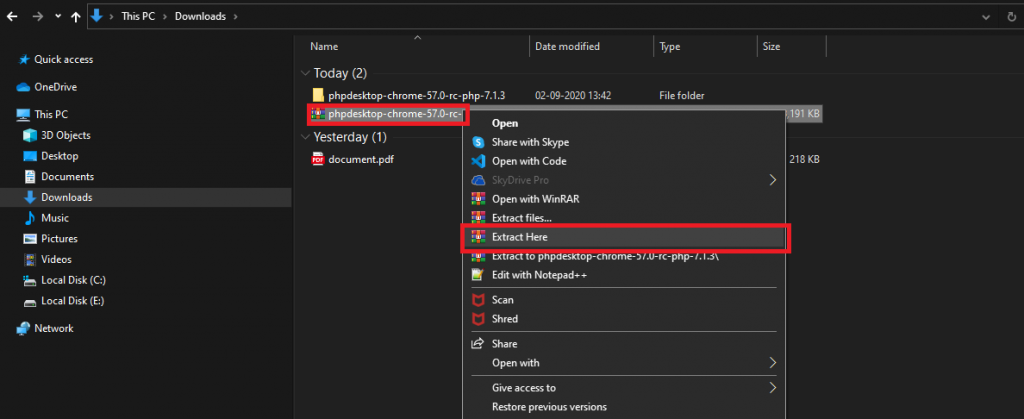Click the McAfee Shred icon
Image resolution: width=1024 pixels, height=419 pixels.
[x=477, y=319]
